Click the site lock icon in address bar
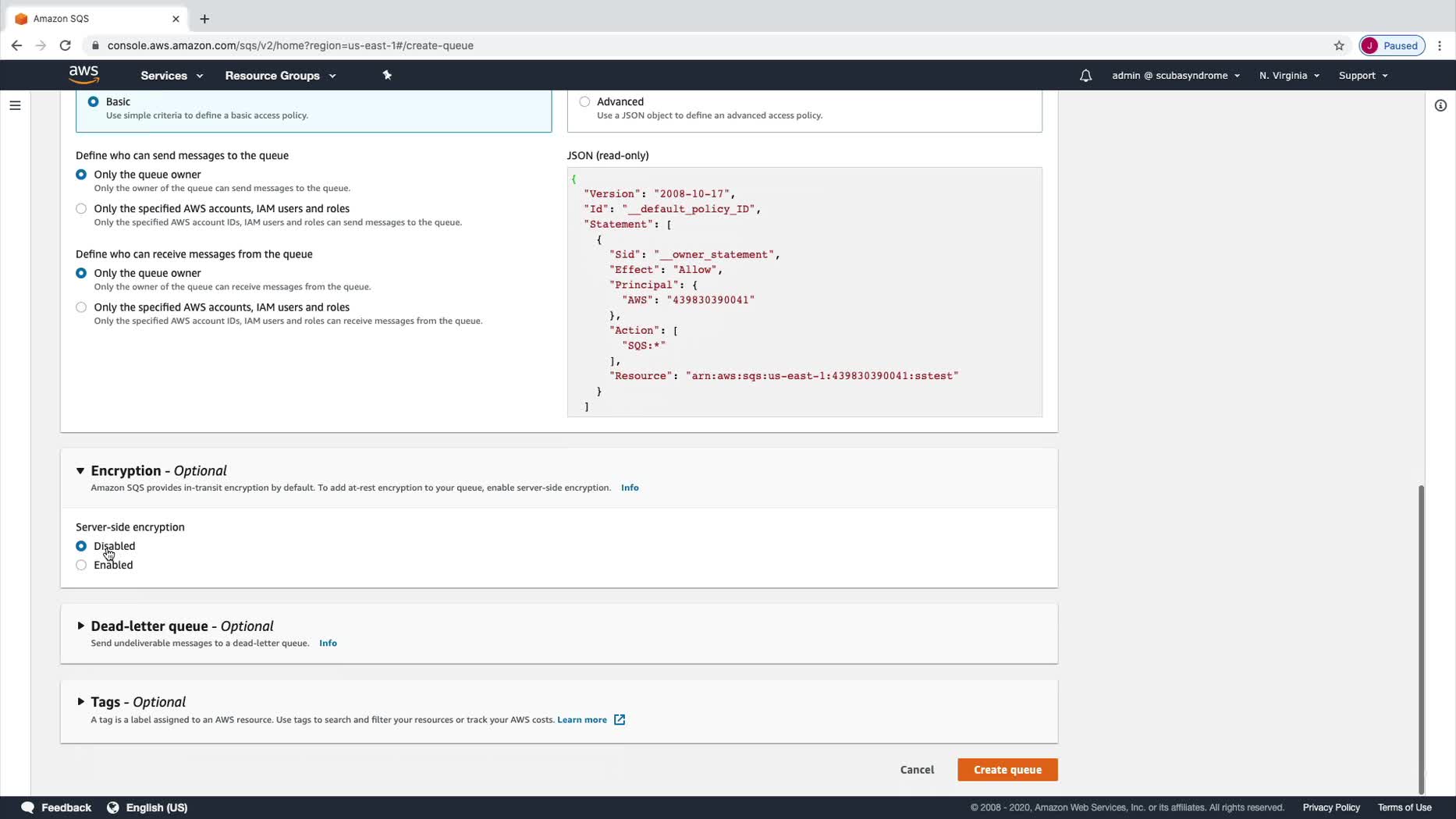Screen dimensions: 1456x819 tap(95, 45)
